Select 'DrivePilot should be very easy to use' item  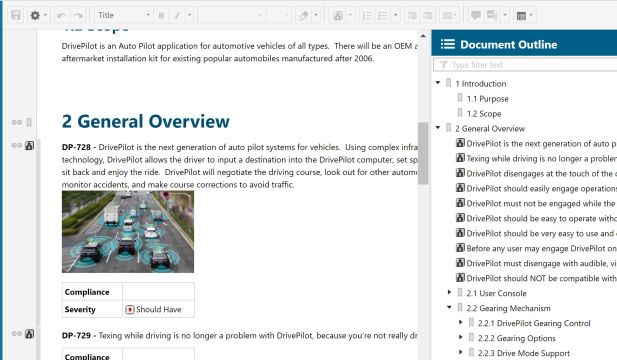coord(541,233)
